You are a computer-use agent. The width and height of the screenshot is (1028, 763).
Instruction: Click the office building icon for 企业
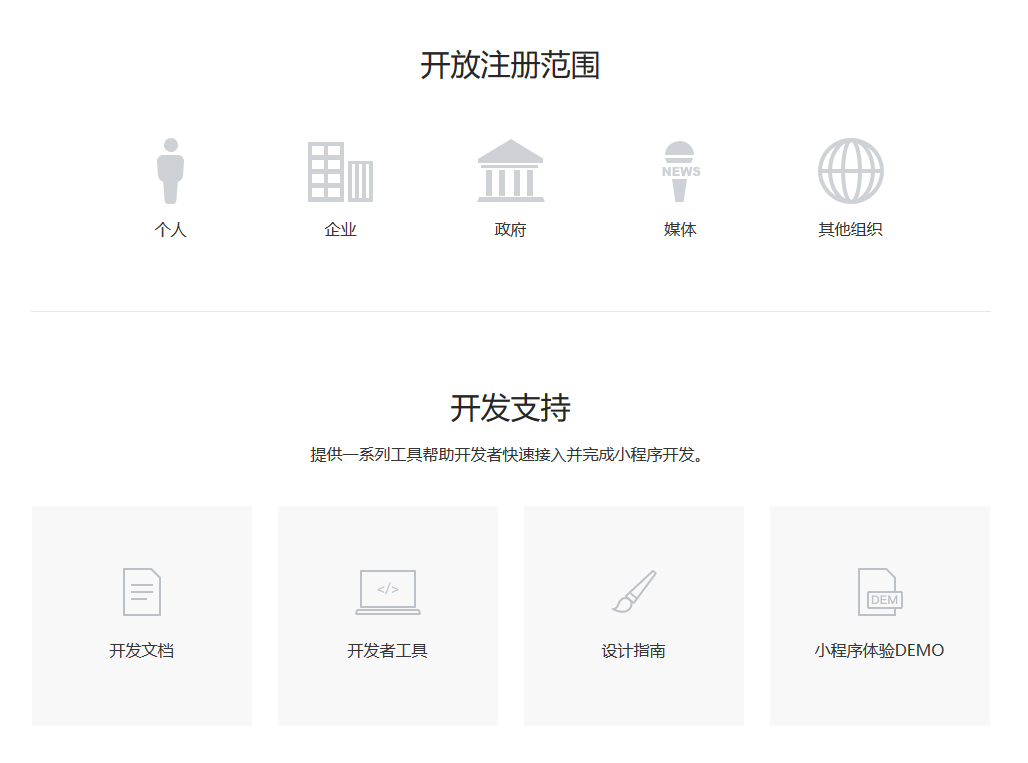pos(340,172)
